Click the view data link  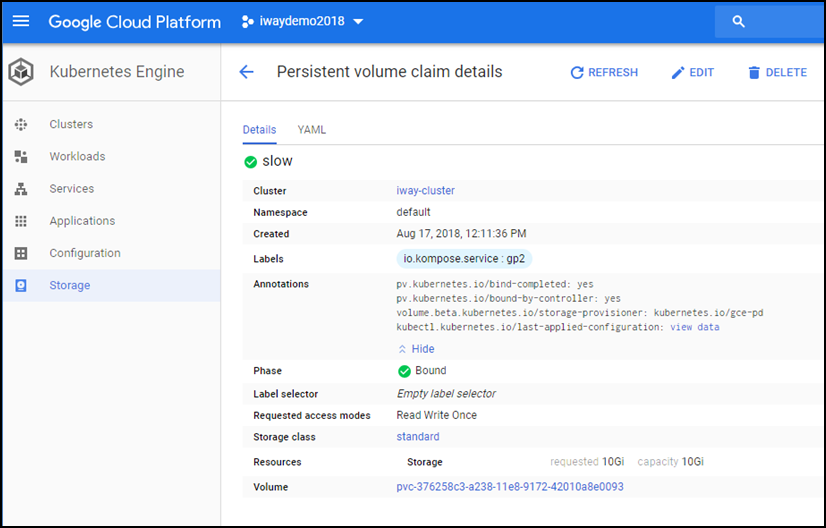694,327
